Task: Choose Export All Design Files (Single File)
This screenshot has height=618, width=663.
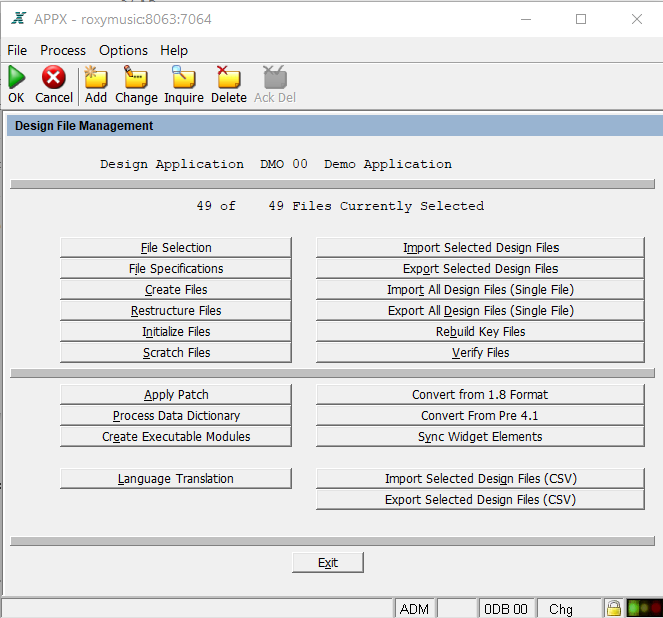Action: click(480, 311)
